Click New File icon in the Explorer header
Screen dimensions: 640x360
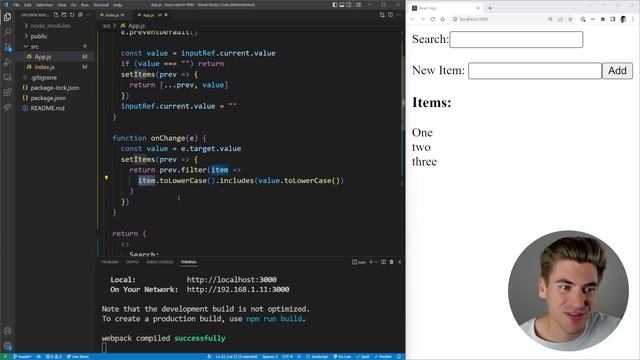[56, 15]
